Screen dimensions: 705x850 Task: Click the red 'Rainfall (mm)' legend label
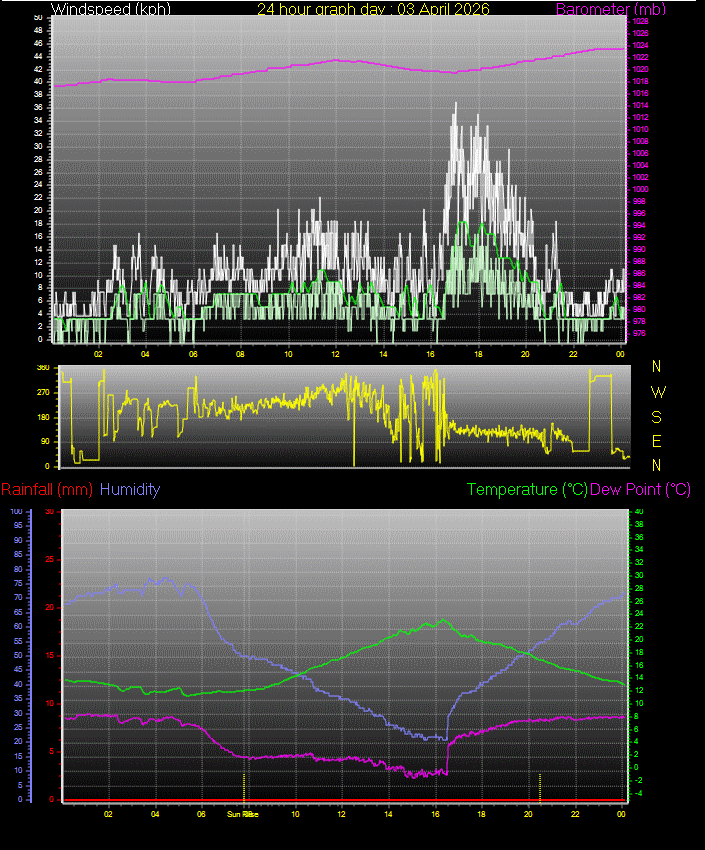(47, 490)
